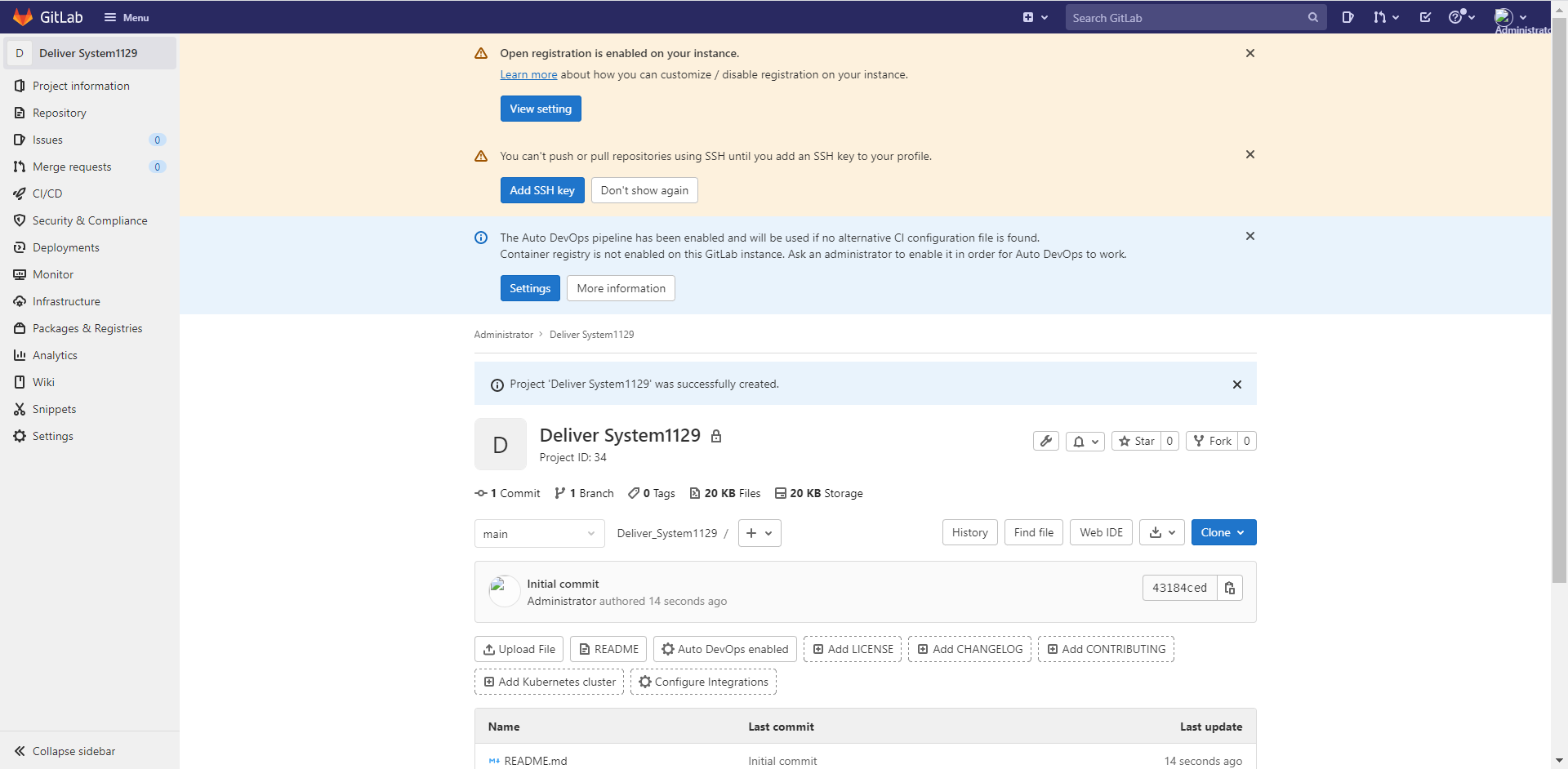Click the GitLab fox logo
Viewport: 1568px width, 769px height.
[x=23, y=17]
